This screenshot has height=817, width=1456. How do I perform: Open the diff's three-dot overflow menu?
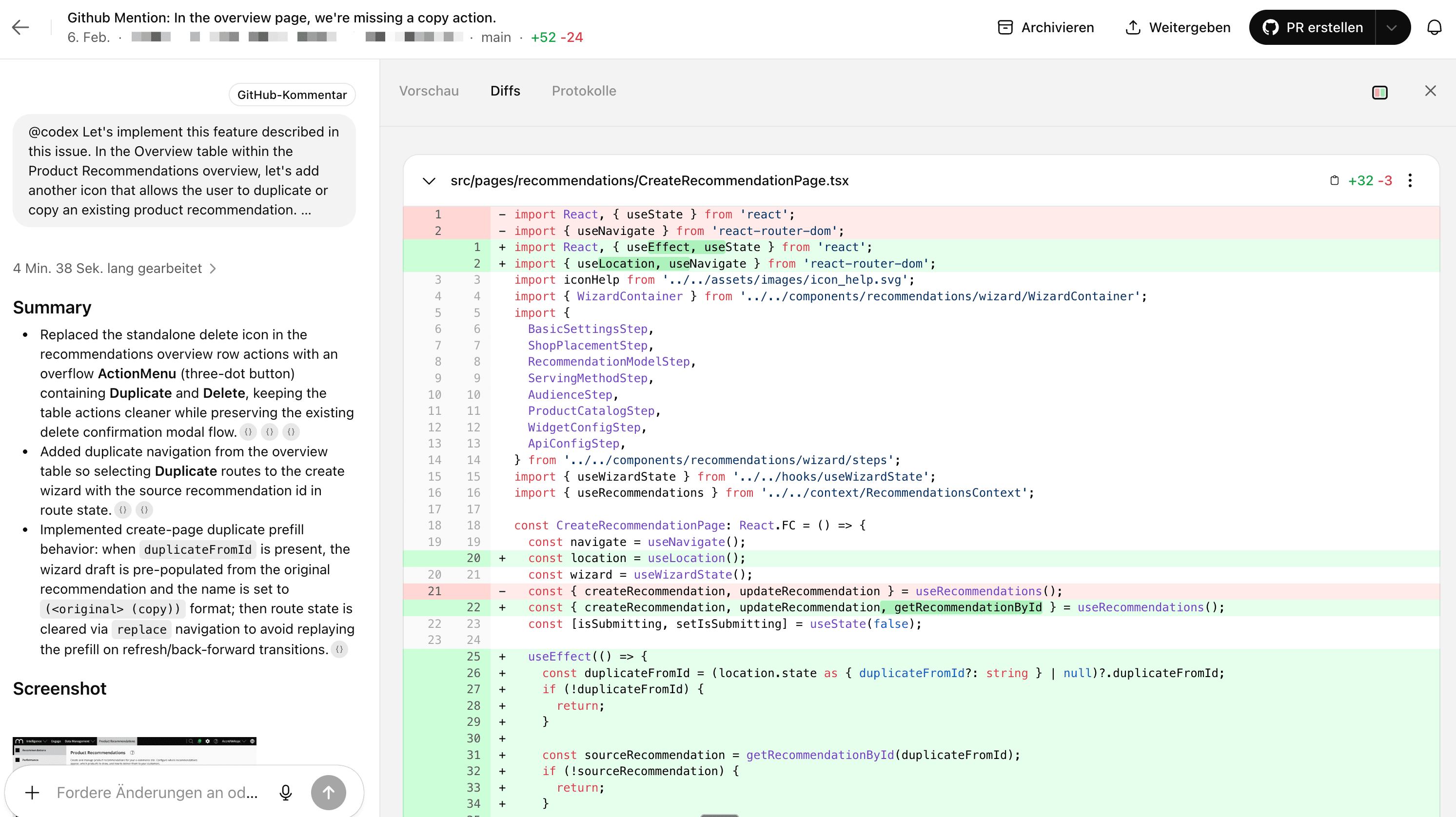1411,180
